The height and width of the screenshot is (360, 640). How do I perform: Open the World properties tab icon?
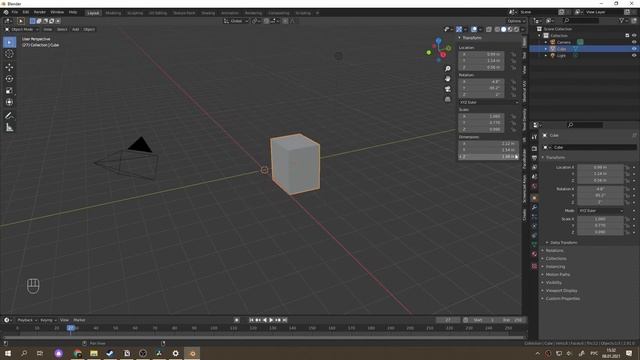click(x=534, y=186)
